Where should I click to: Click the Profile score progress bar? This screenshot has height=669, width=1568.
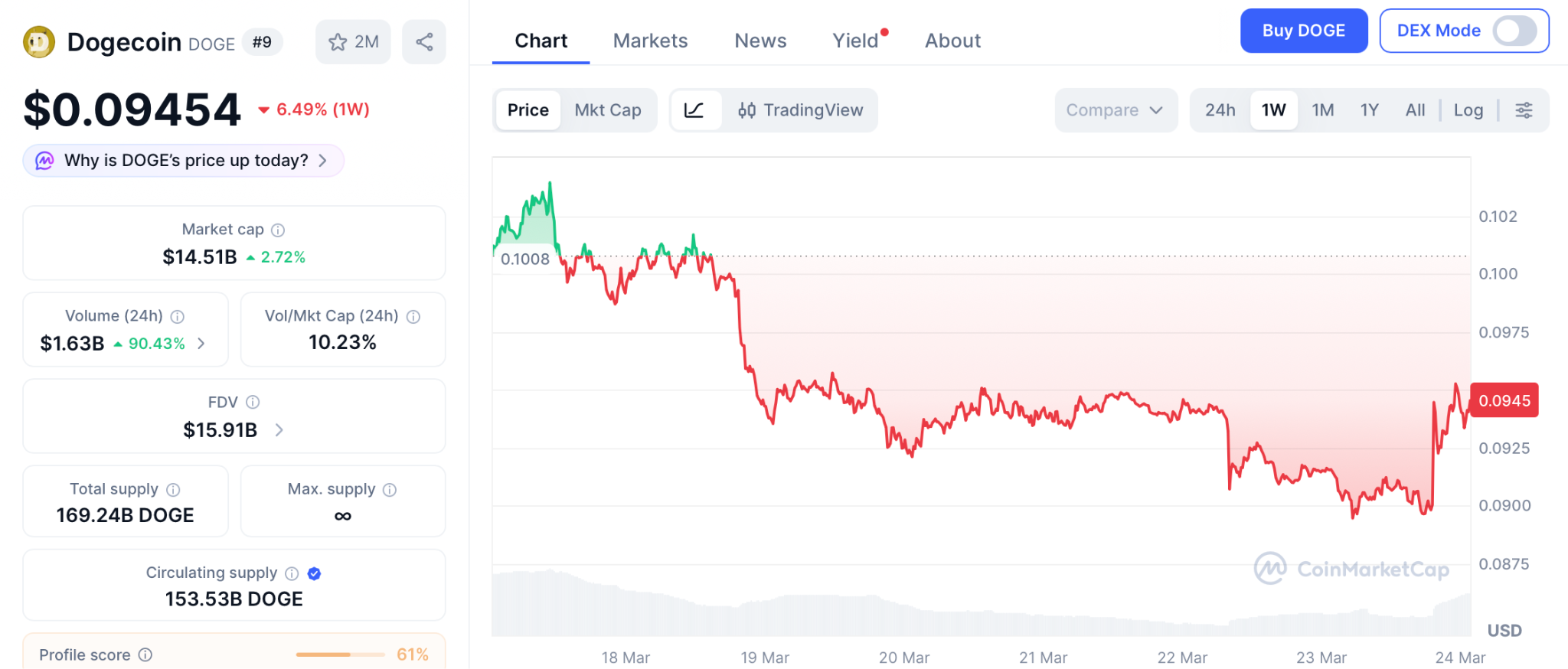(340, 654)
